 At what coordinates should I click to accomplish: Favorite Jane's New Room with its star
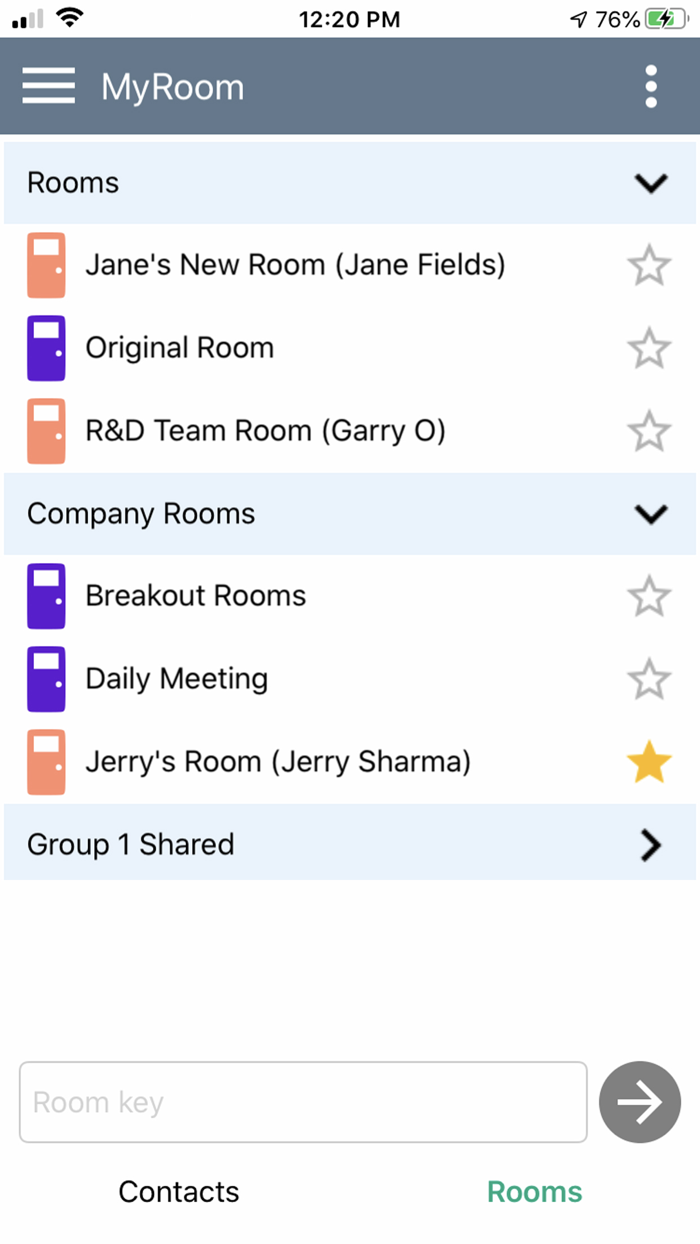pos(649,265)
